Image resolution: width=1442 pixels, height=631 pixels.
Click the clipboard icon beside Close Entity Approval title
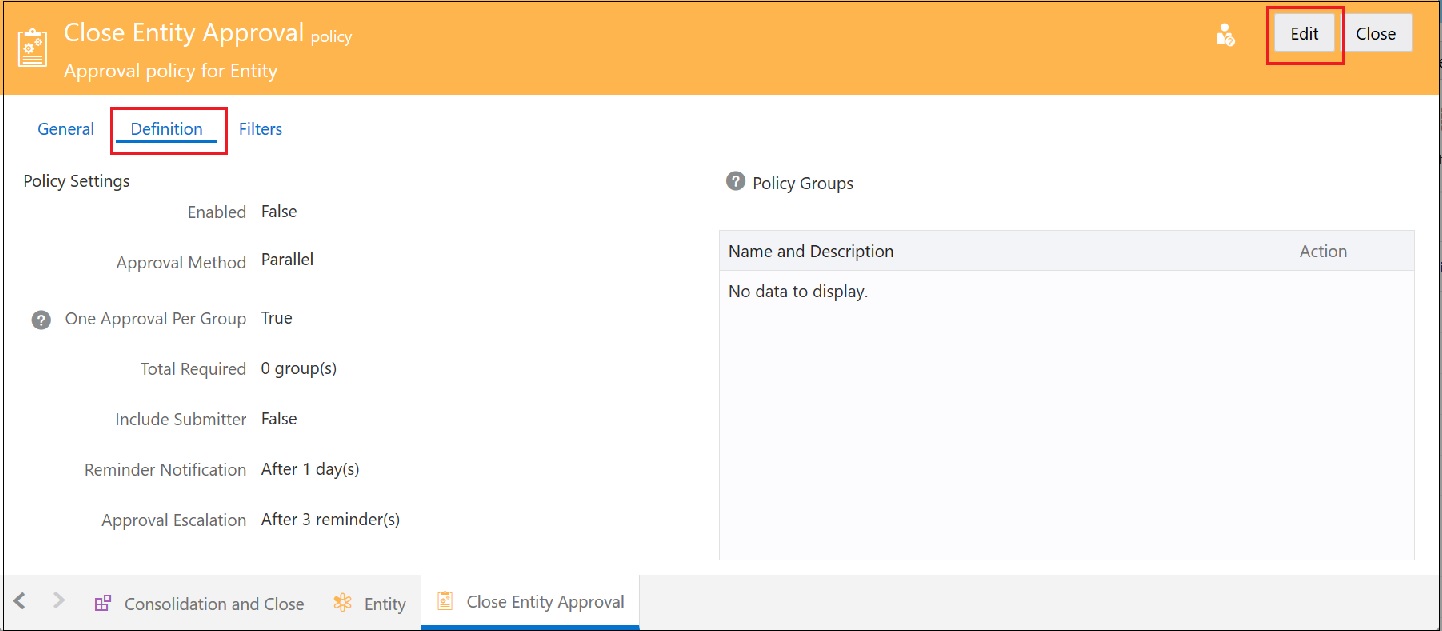tap(32, 45)
